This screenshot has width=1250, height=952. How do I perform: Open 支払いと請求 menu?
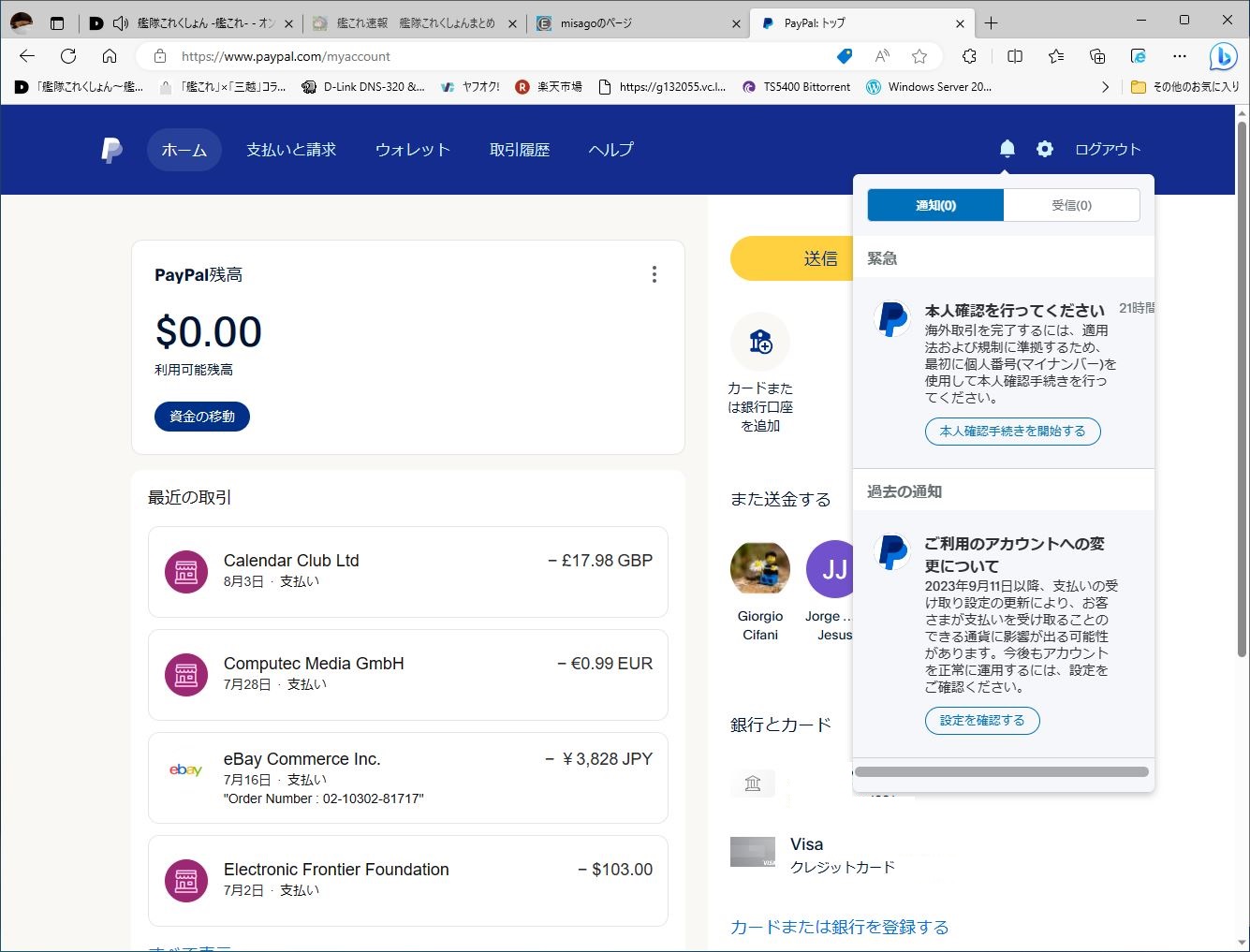[291, 150]
